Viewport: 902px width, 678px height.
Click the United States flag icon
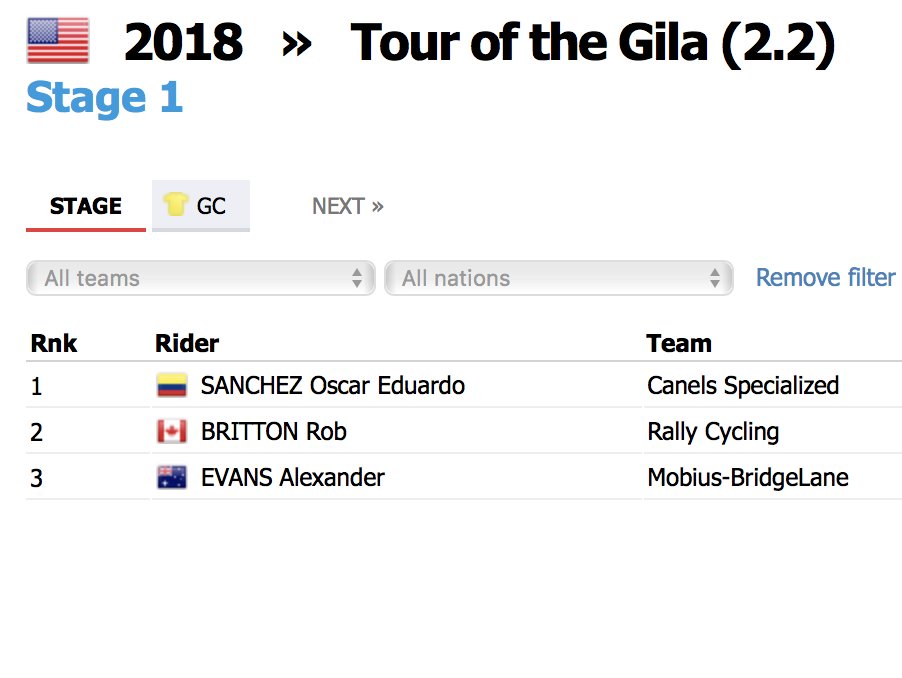point(57,41)
